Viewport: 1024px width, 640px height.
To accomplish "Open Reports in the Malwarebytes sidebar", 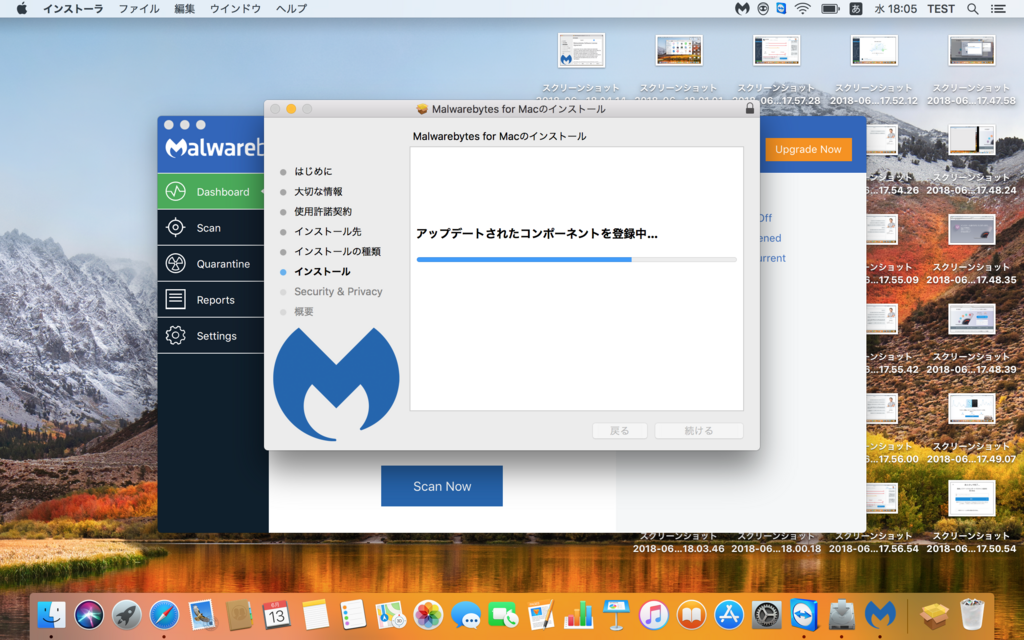I will [x=210, y=300].
